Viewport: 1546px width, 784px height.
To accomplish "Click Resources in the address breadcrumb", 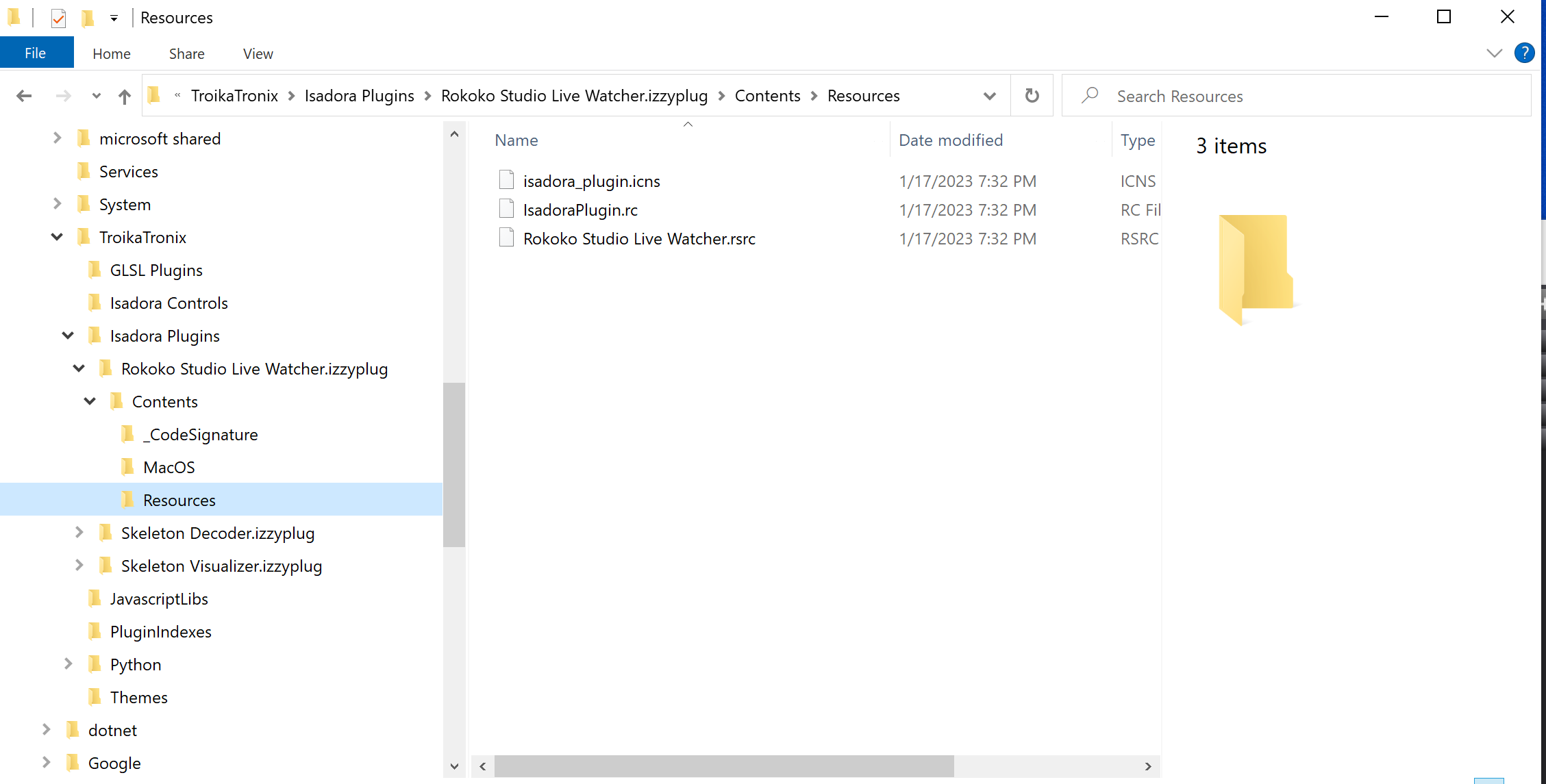I will click(864, 96).
